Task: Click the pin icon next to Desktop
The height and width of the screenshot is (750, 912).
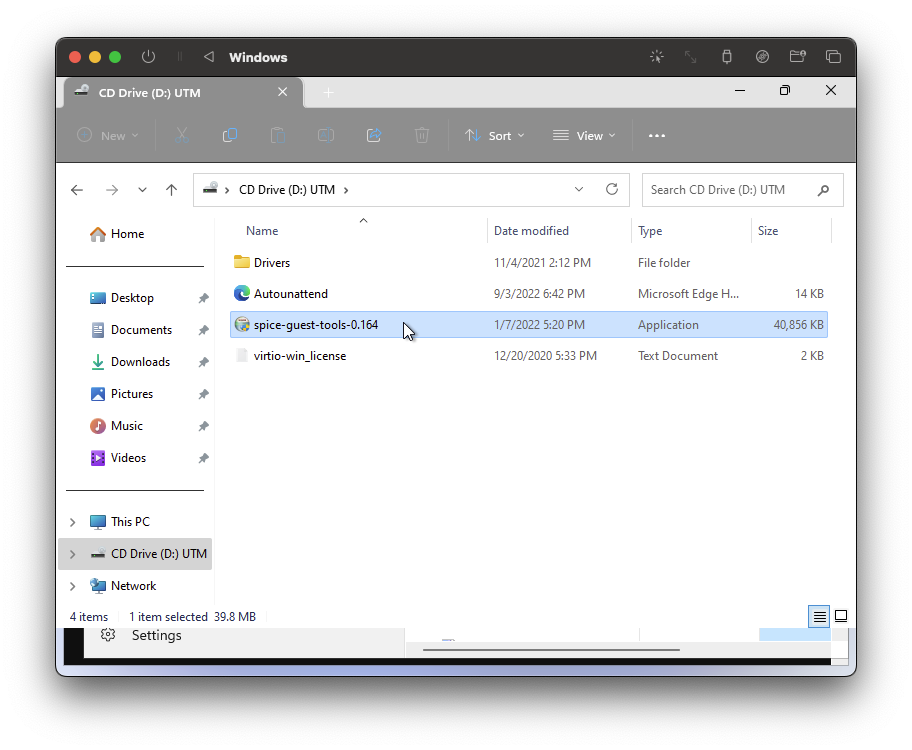Action: [x=203, y=298]
